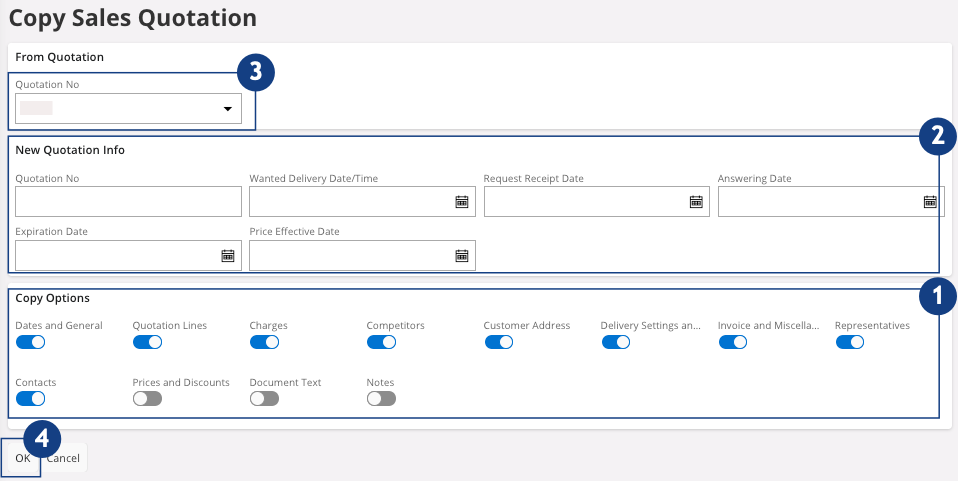
Task: Click the OK button
Action: (x=22, y=458)
